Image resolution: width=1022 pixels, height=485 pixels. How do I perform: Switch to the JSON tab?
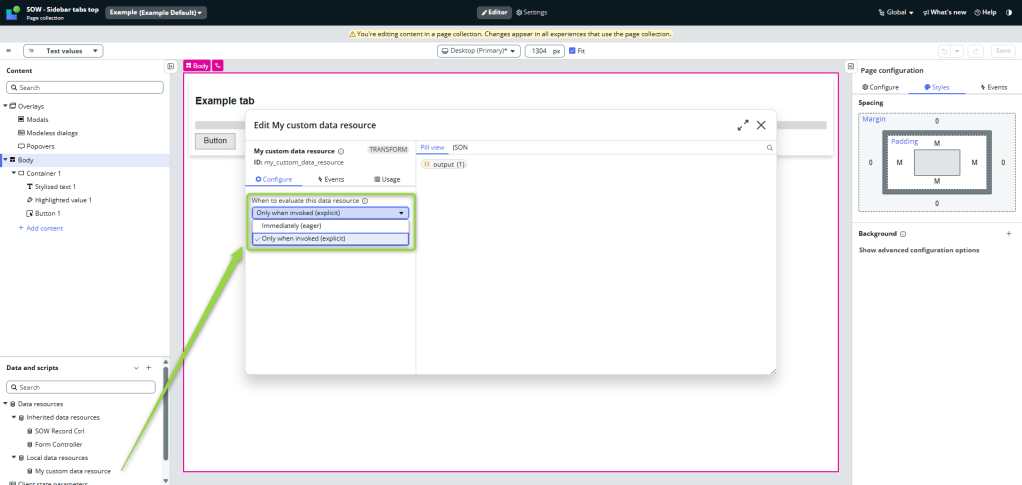460,148
